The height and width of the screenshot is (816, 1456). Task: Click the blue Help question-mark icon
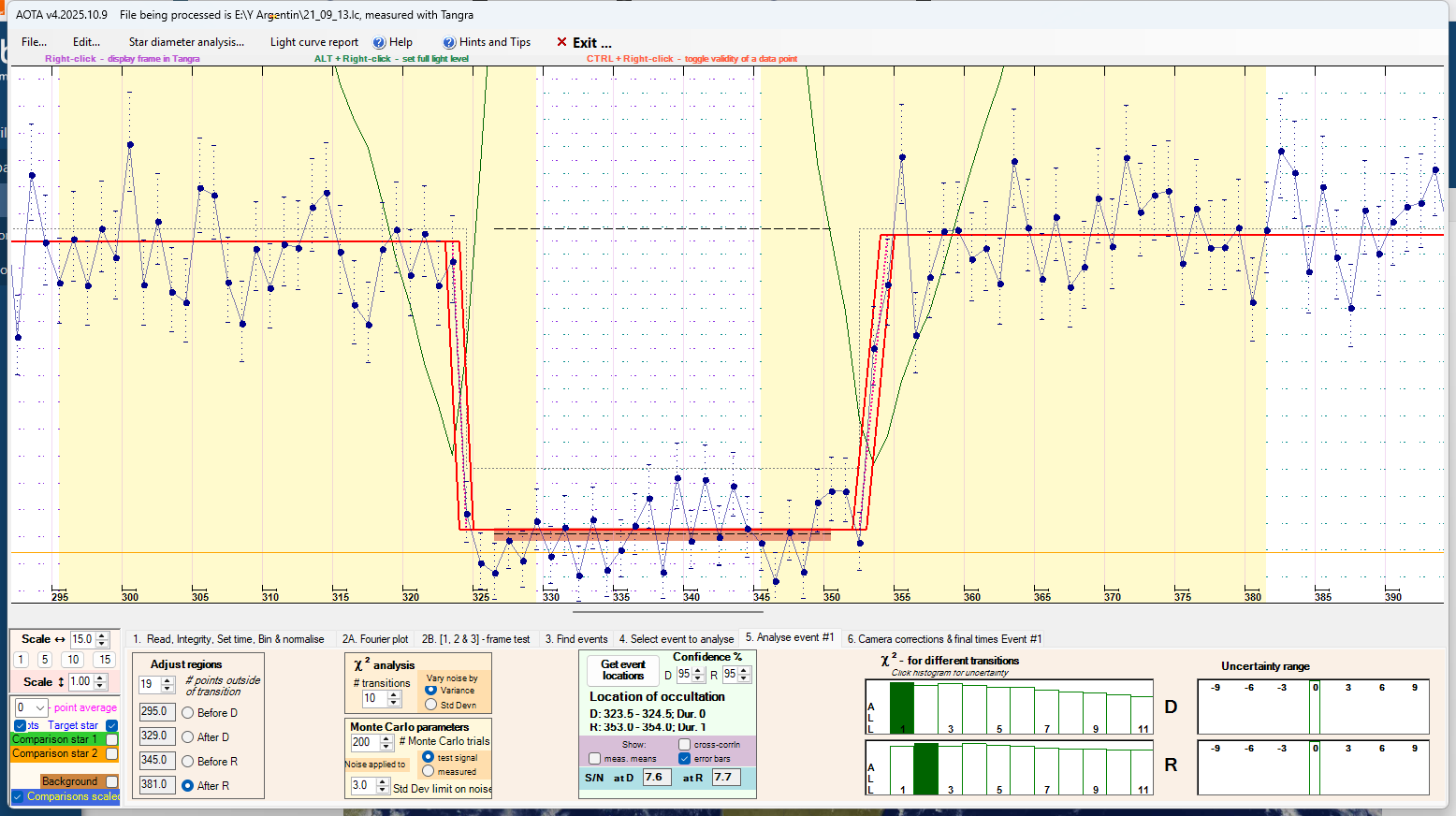379,42
